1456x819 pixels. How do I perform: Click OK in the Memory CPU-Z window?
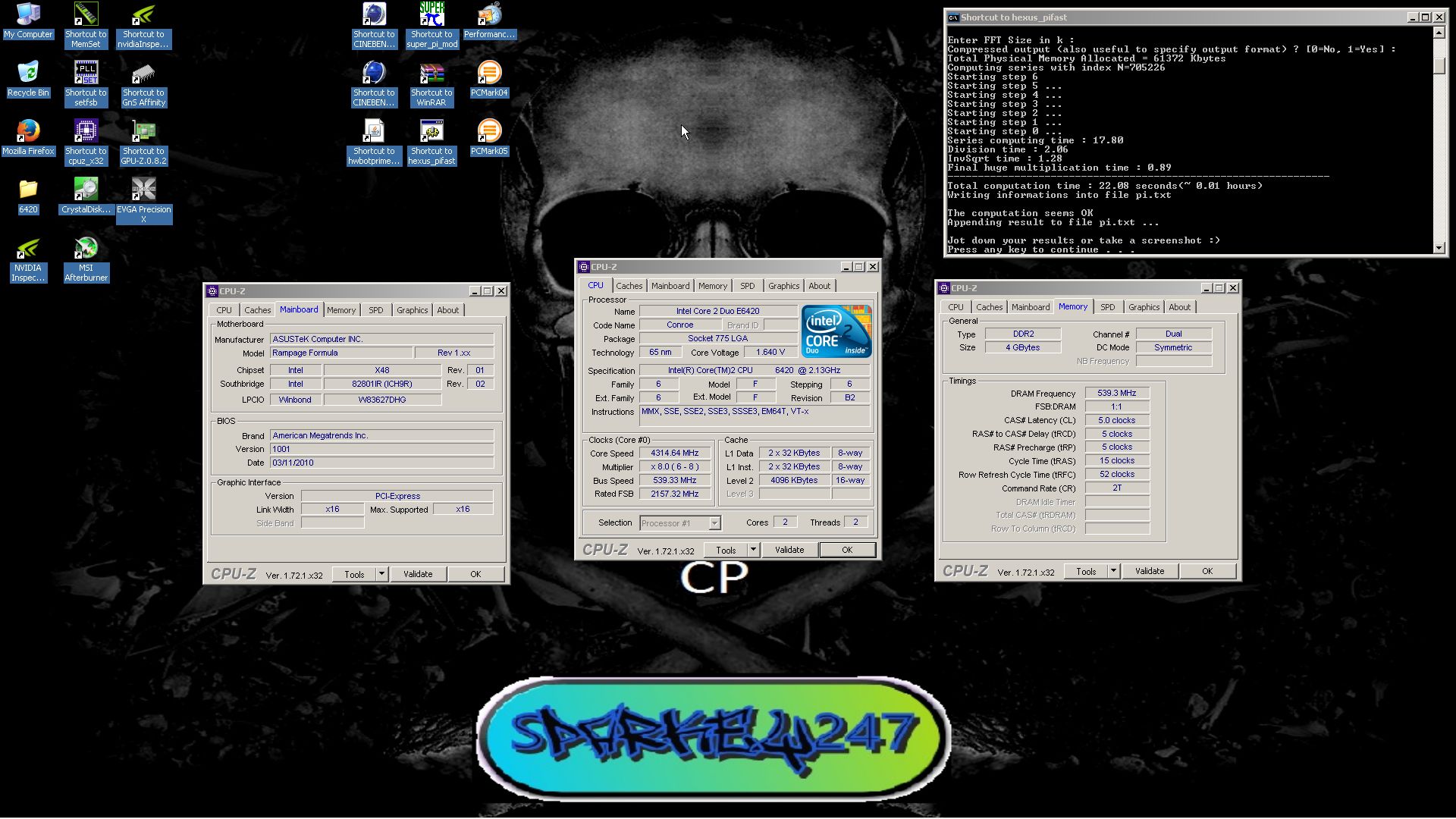coord(1207,571)
